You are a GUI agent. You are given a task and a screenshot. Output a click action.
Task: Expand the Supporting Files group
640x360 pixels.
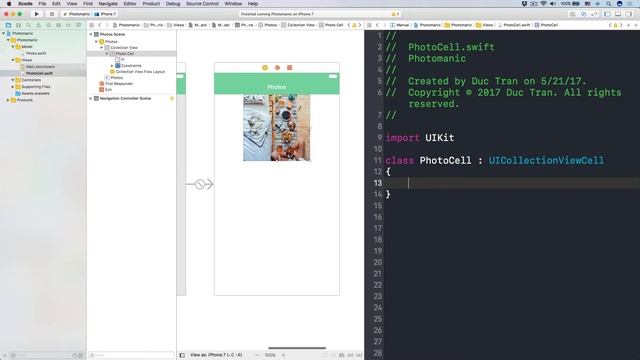click(13, 87)
